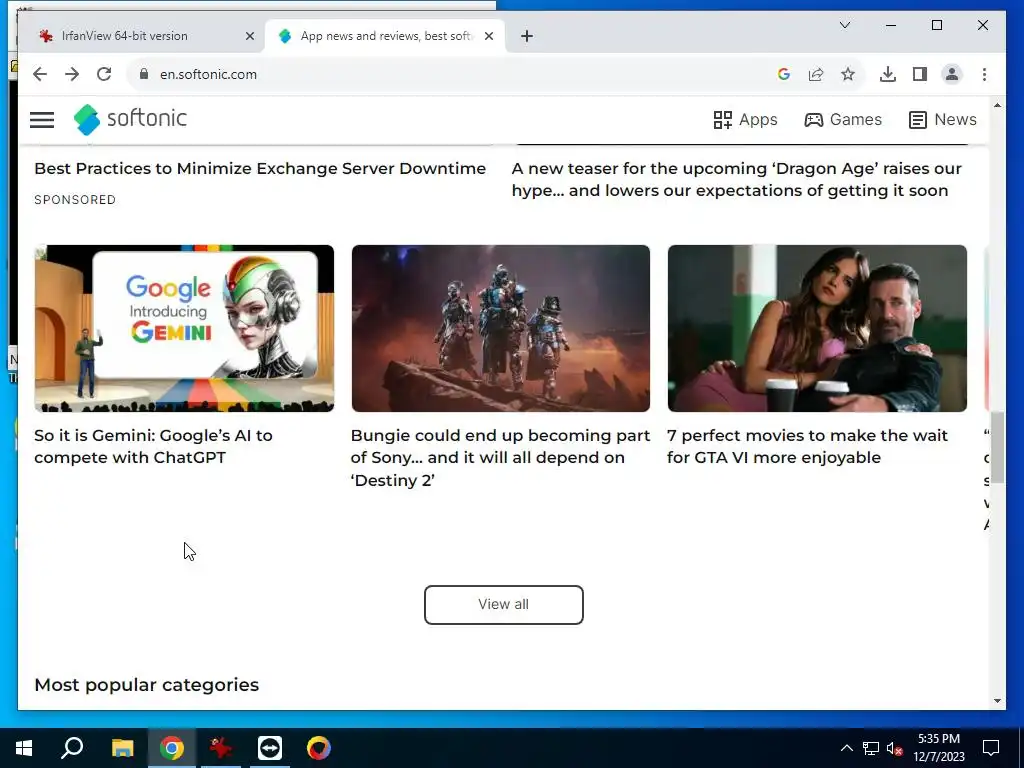Open the Windows Start menu
Screen dimensions: 1024x768
24,748
